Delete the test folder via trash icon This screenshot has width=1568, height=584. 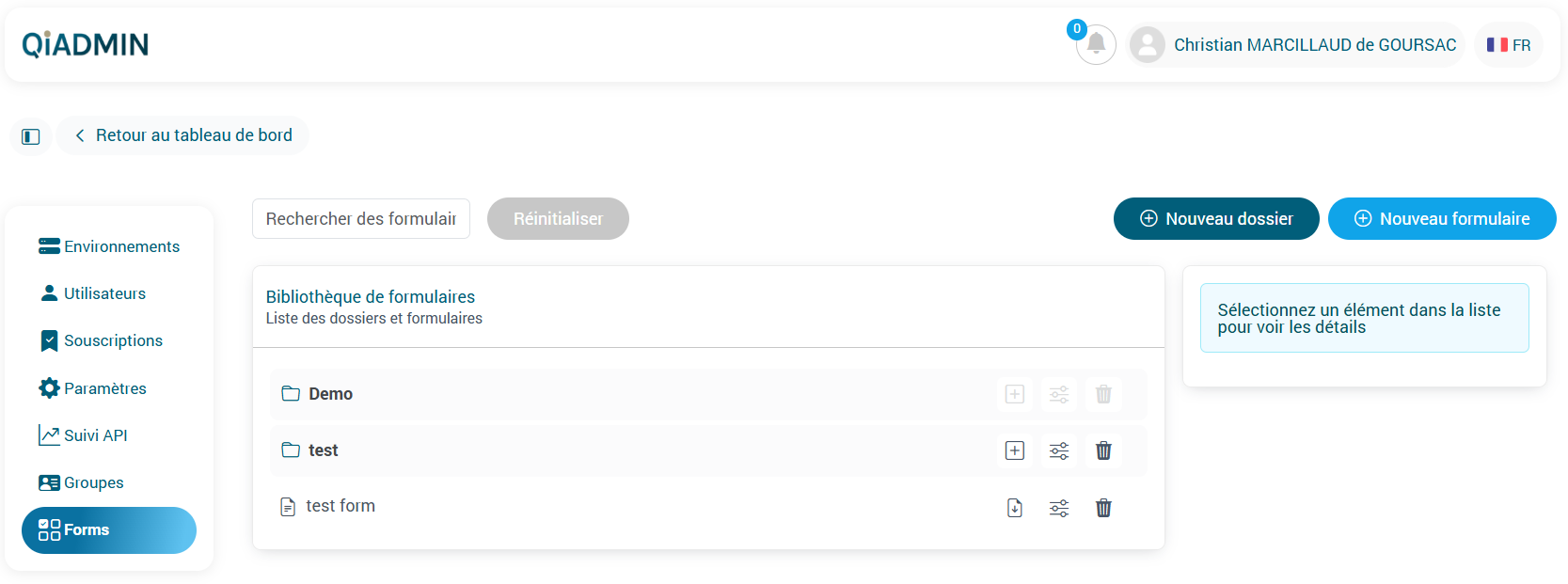[x=1103, y=450]
